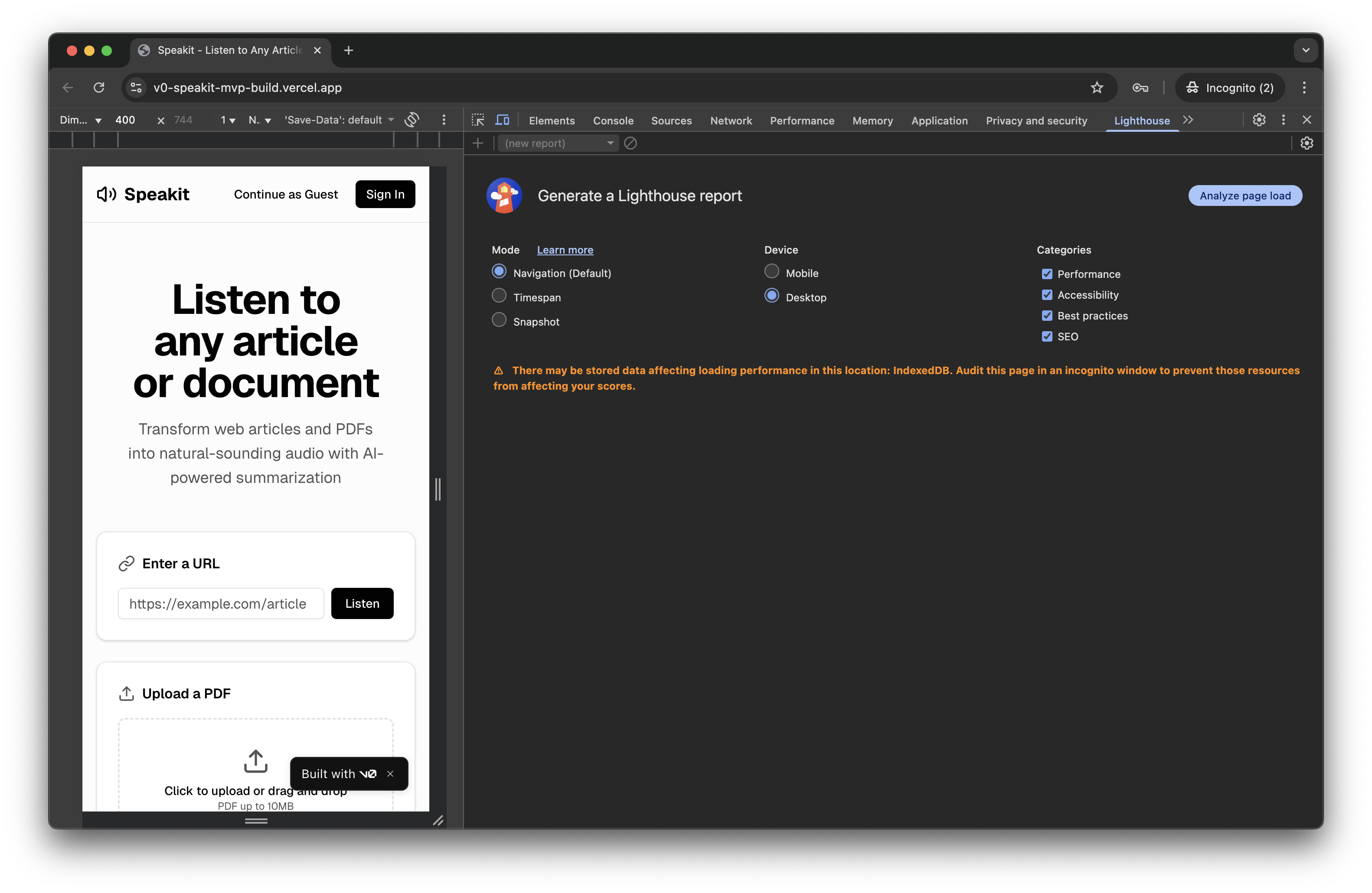Expand the Dimensions dropdown
Screen dimensions: 1372x893
[x=81, y=120]
